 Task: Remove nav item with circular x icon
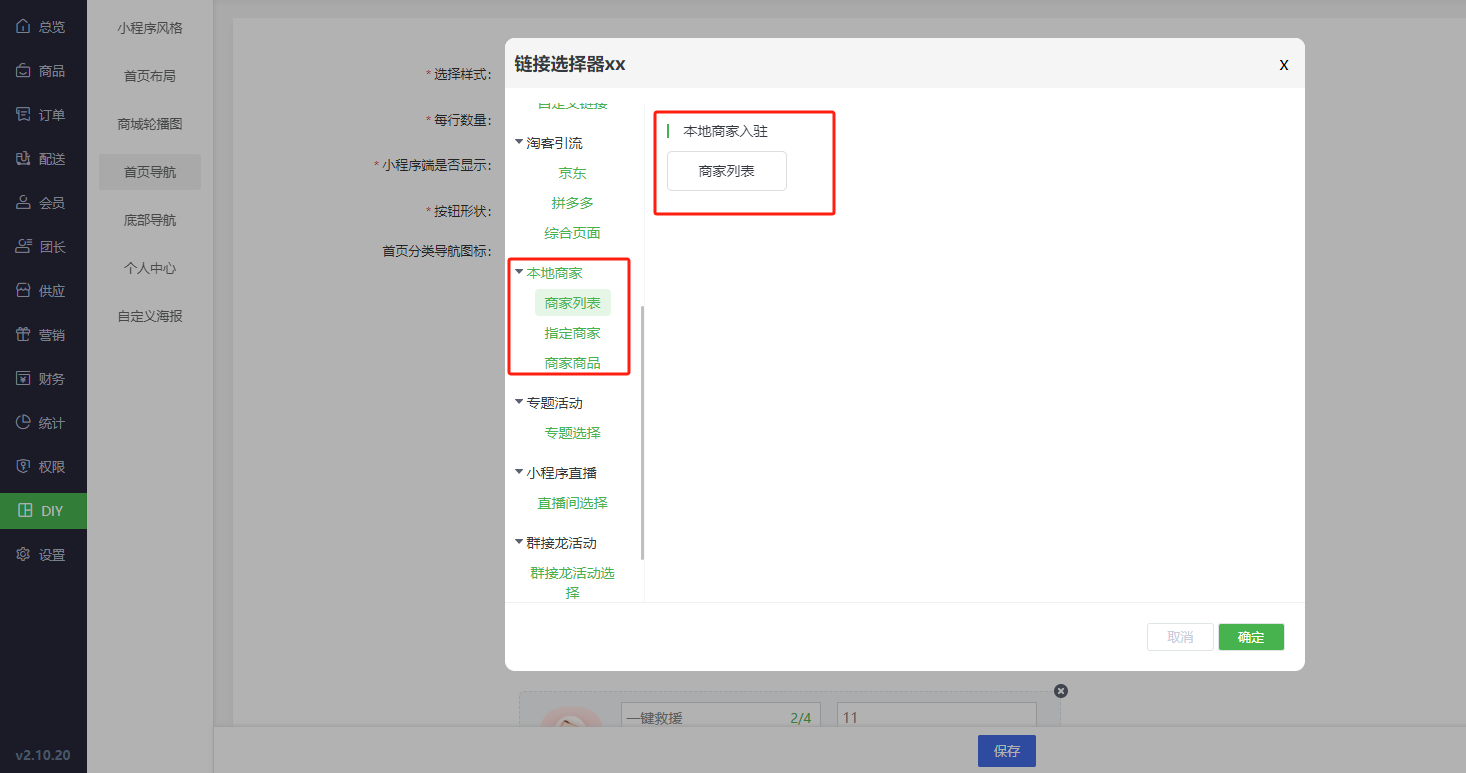pos(1061,691)
